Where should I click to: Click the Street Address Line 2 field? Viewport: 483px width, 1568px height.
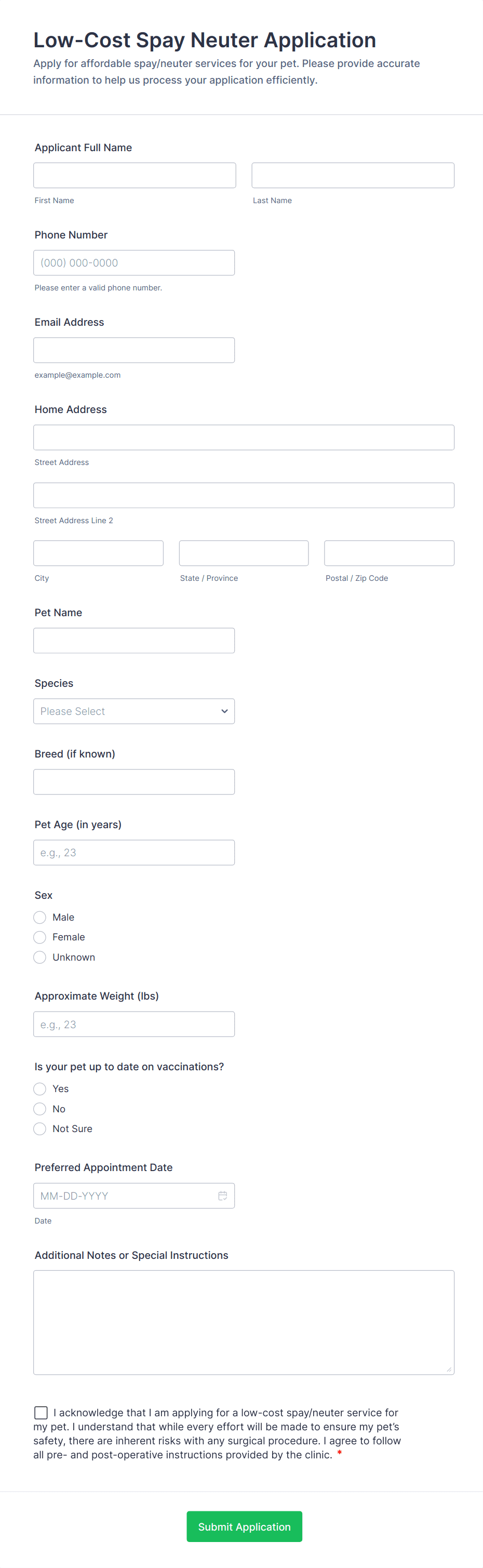(244, 496)
